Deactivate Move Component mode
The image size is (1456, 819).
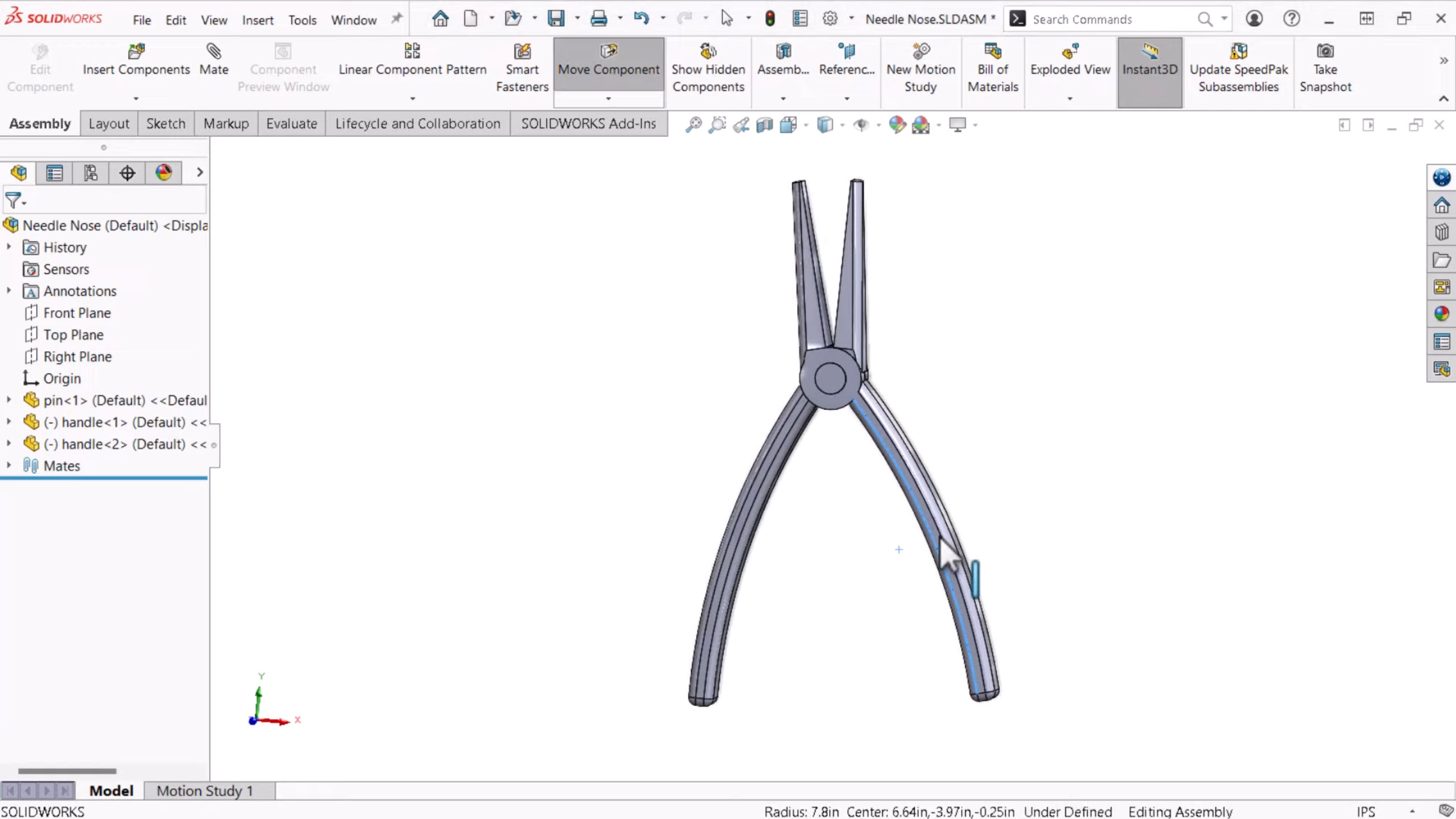(608, 59)
